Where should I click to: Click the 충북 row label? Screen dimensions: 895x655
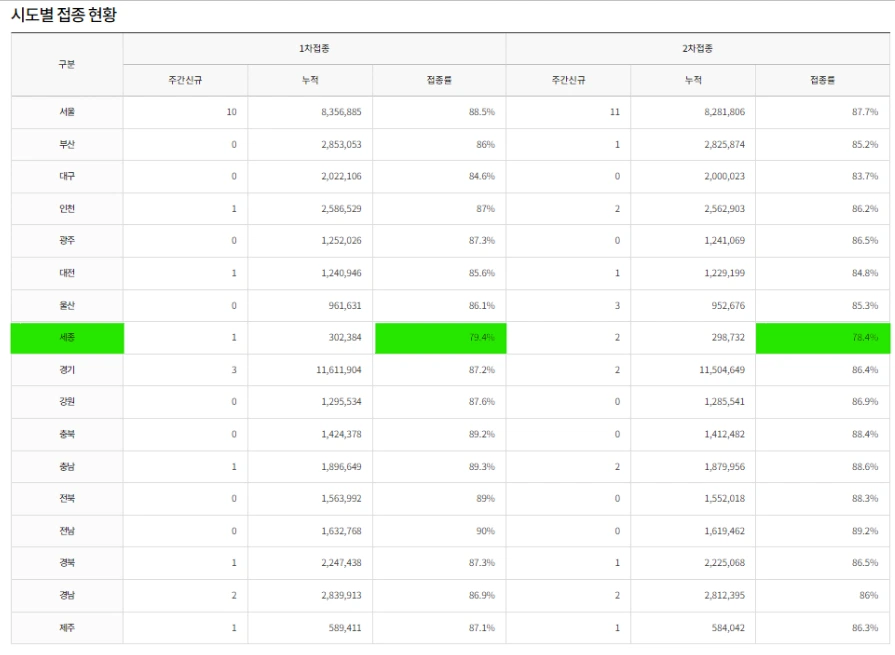67,434
